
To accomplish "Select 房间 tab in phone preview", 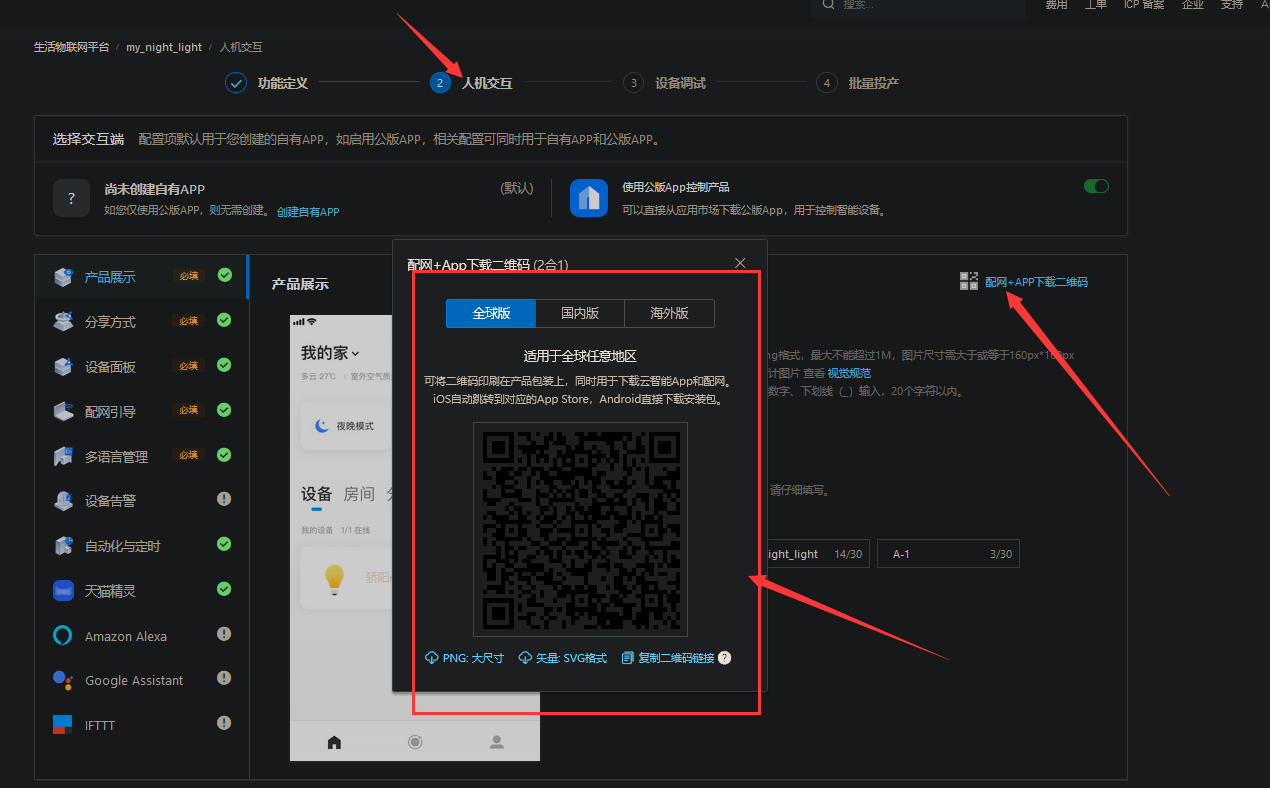I will [359, 494].
